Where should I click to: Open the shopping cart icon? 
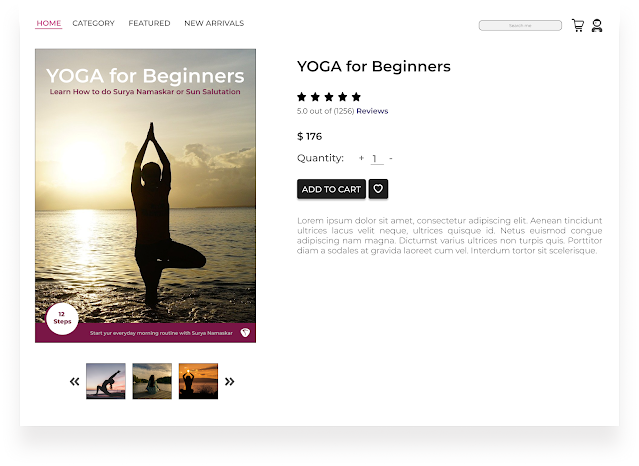(577, 25)
